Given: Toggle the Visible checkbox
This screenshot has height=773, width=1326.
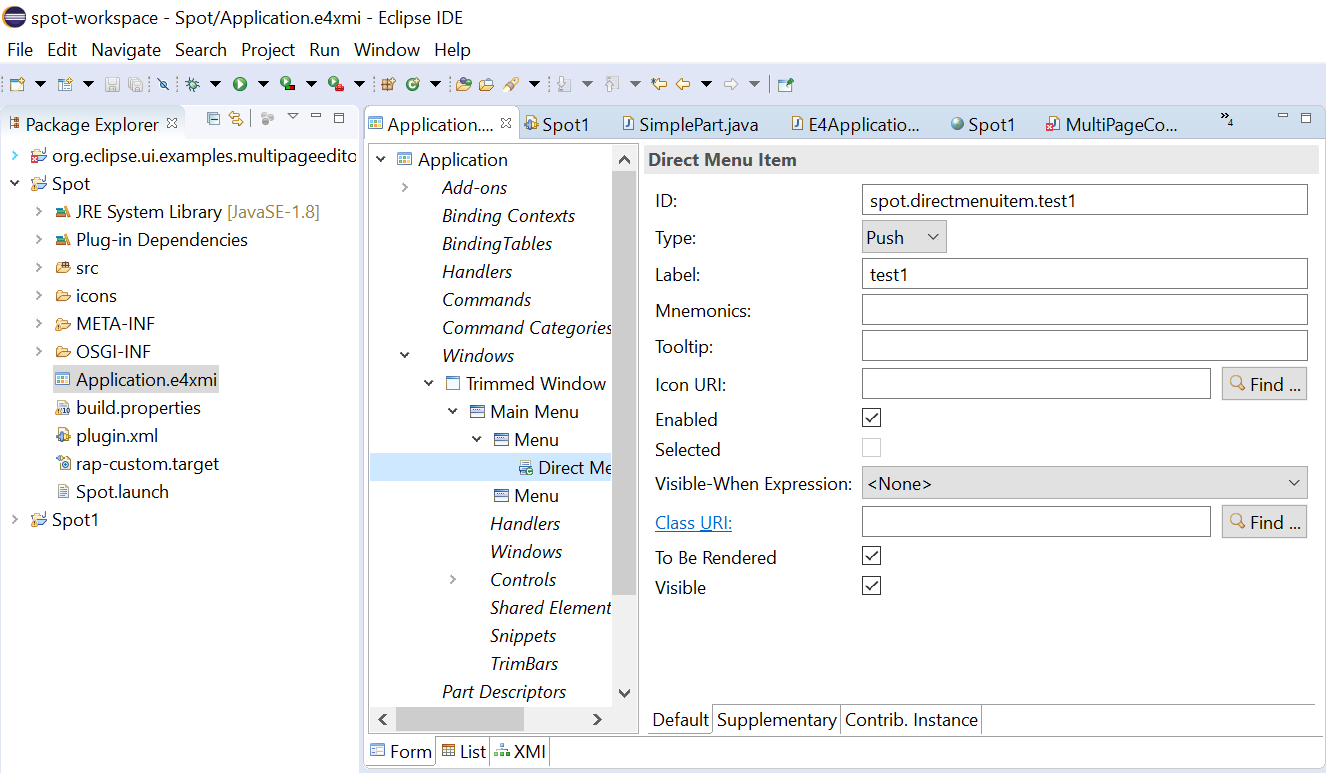Looking at the screenshot, I should (x=871, y=586).
